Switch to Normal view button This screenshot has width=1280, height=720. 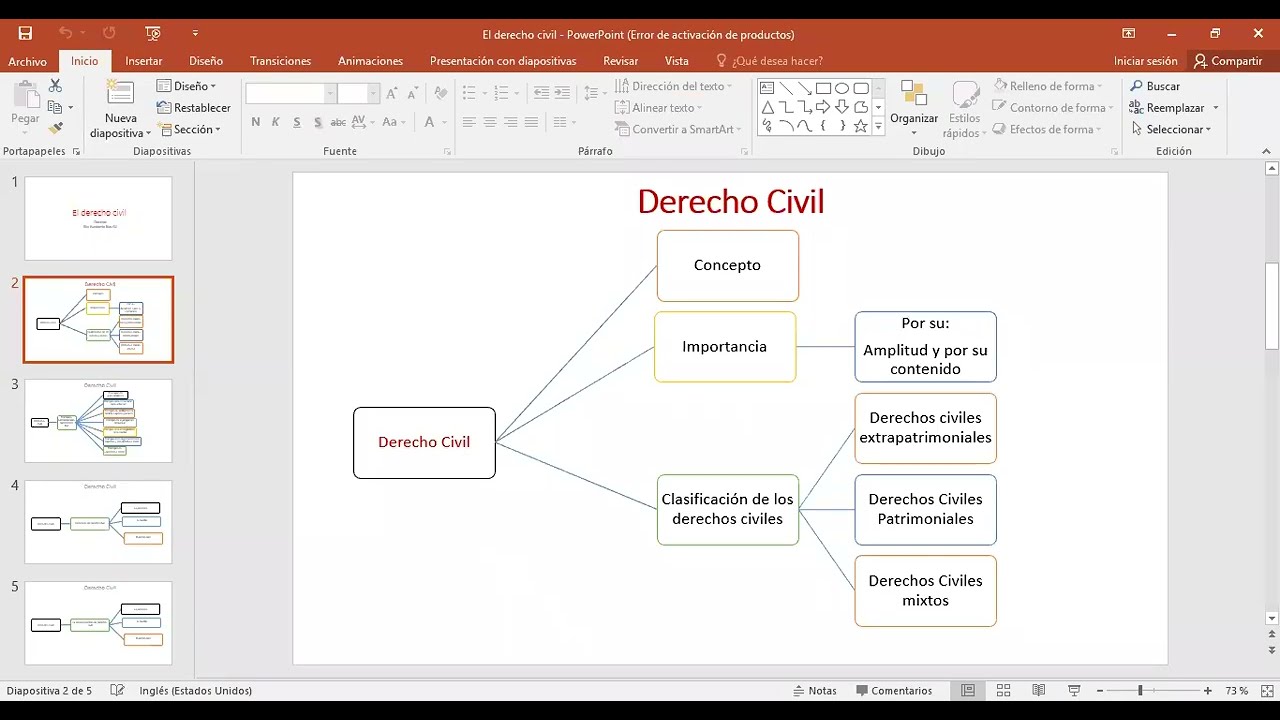[968, 691]
